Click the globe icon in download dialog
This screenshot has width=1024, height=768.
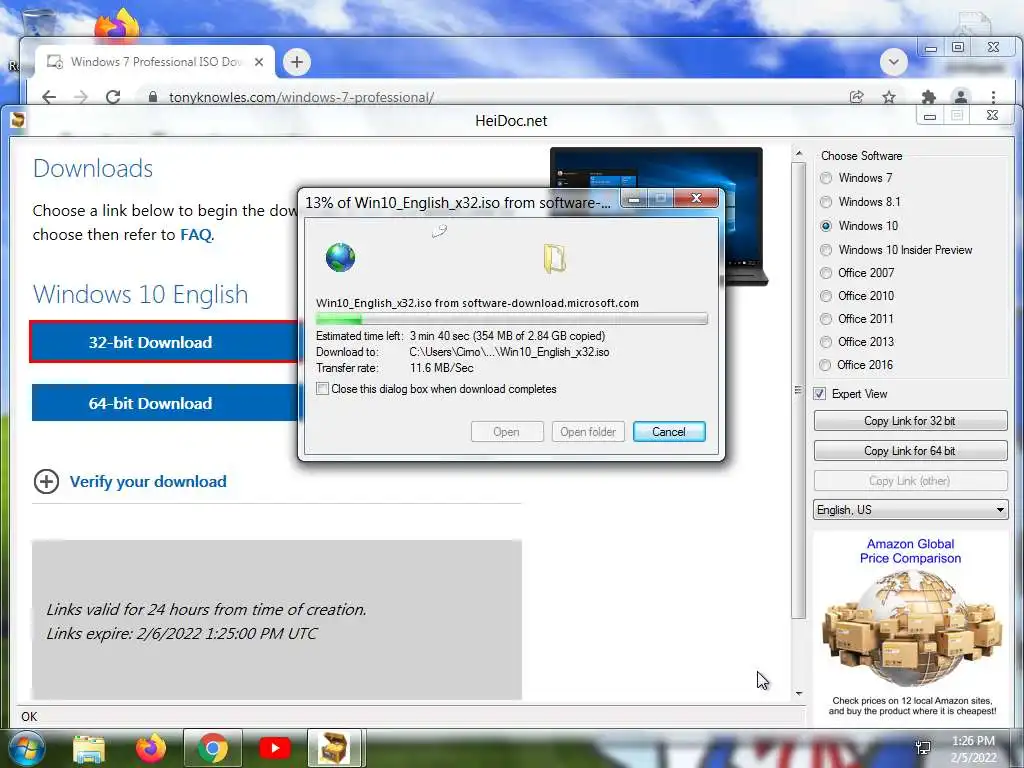click(x=340, y=257)
